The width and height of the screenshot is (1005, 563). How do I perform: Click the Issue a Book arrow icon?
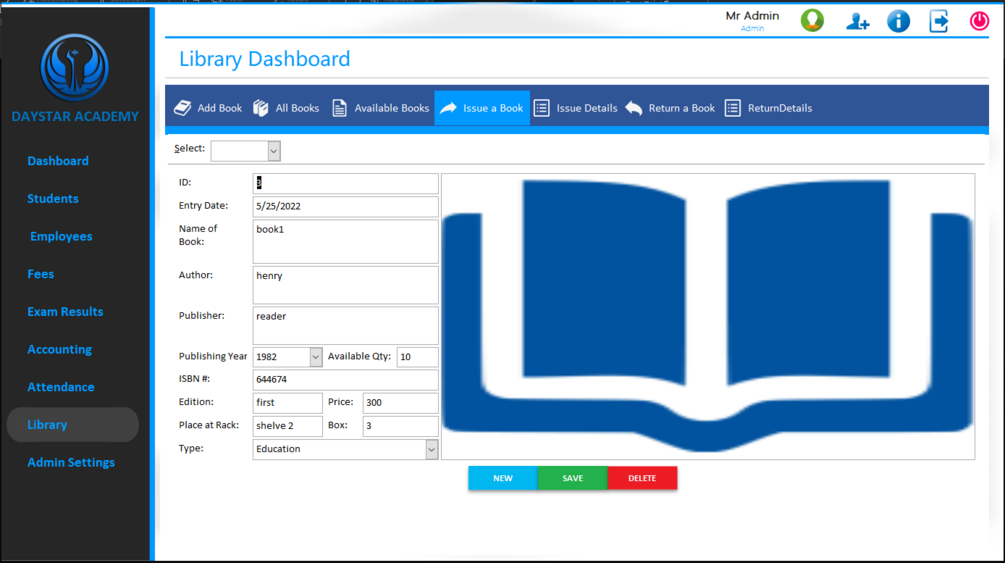tap(449, 108)
